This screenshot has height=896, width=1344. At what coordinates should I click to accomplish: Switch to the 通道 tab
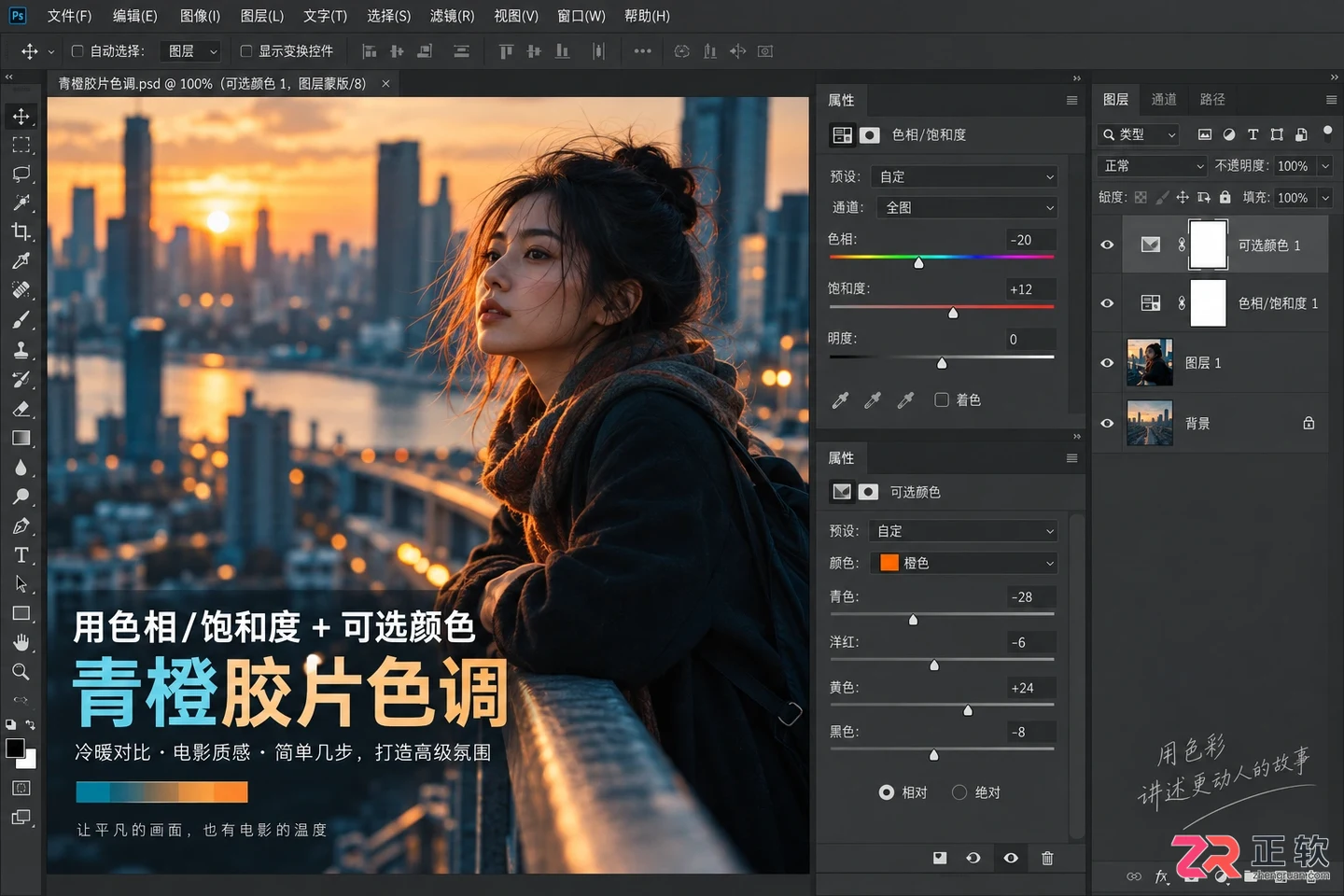(x=1164, y=99)
